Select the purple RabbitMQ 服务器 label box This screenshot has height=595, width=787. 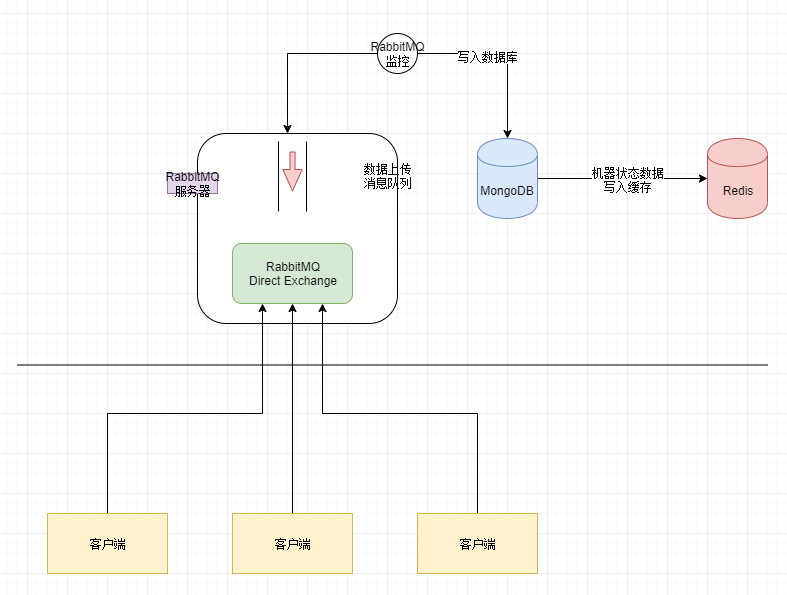click(x=192, y=184)
